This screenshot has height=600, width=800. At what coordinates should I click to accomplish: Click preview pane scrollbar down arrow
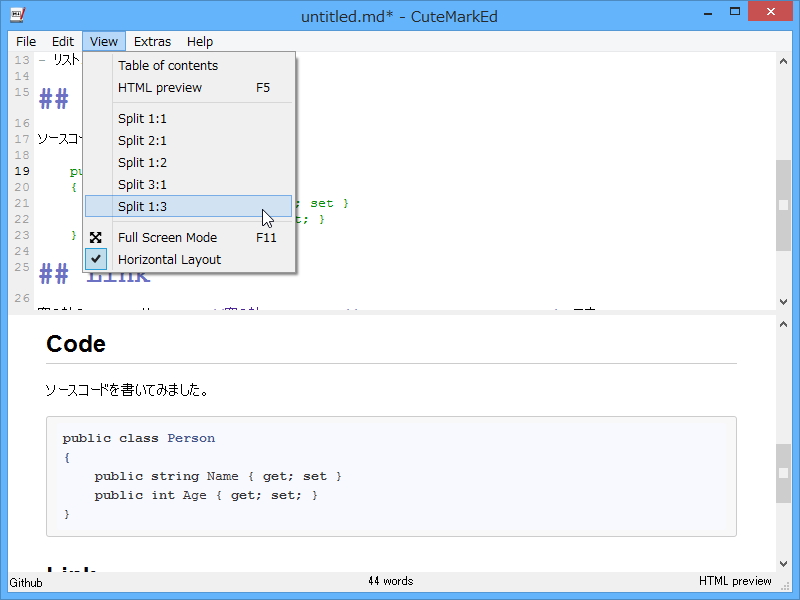click(x=783, y=563)
